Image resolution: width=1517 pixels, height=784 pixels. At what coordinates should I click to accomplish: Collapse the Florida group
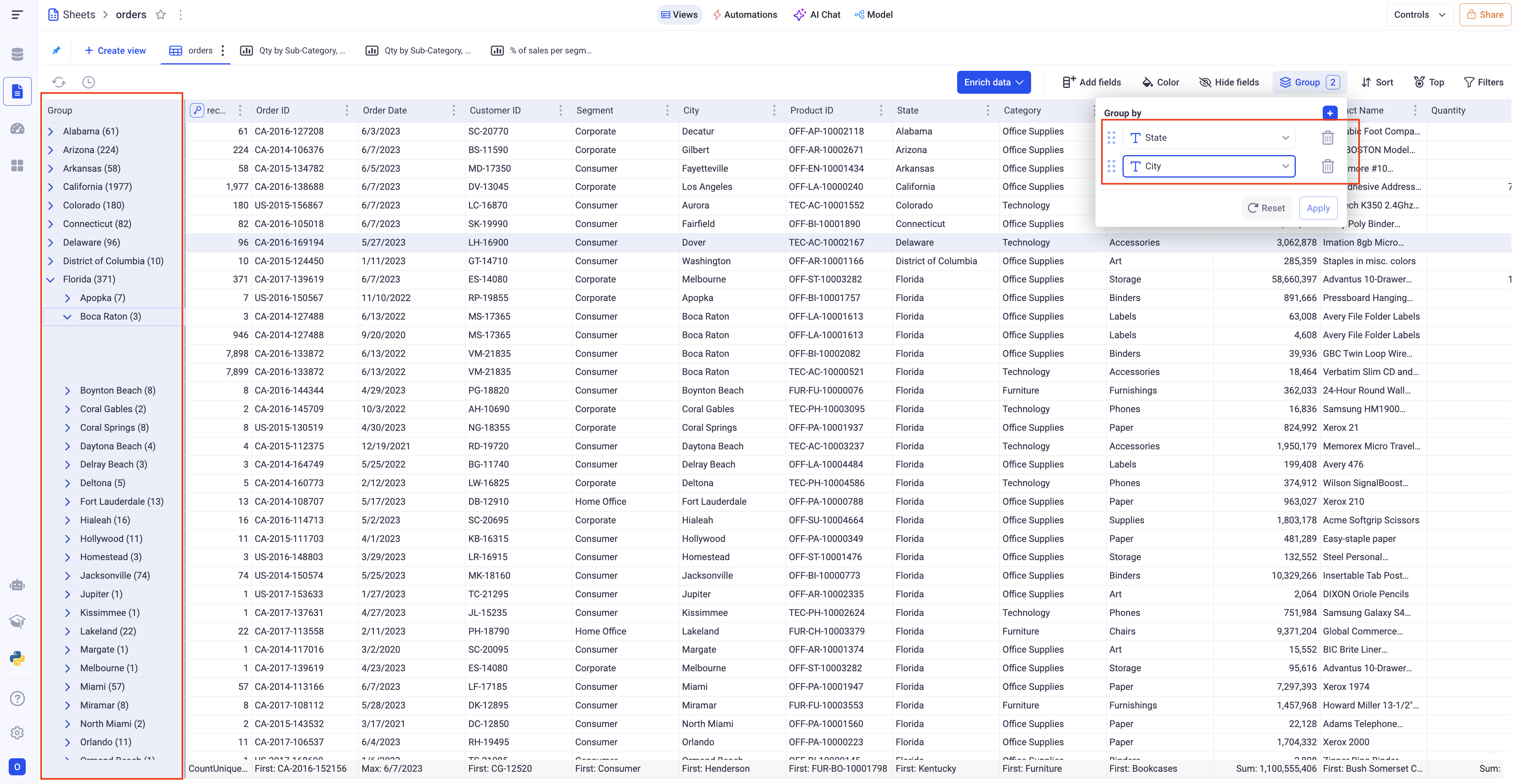51,280
